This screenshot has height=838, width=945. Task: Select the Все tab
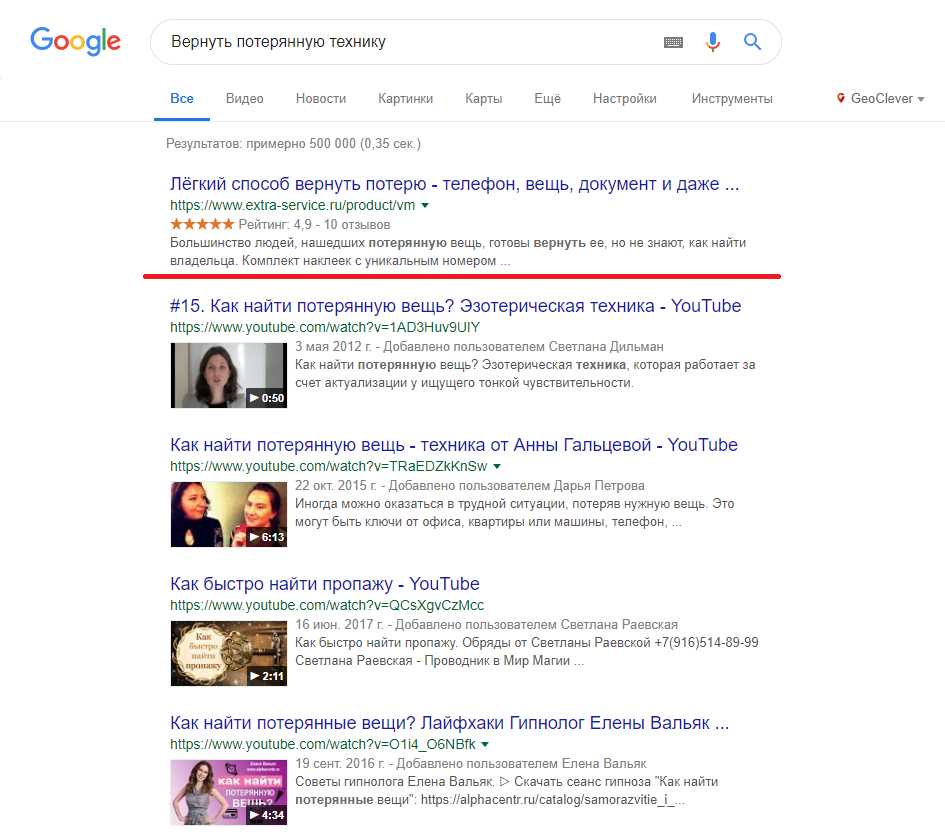point(181,99)
